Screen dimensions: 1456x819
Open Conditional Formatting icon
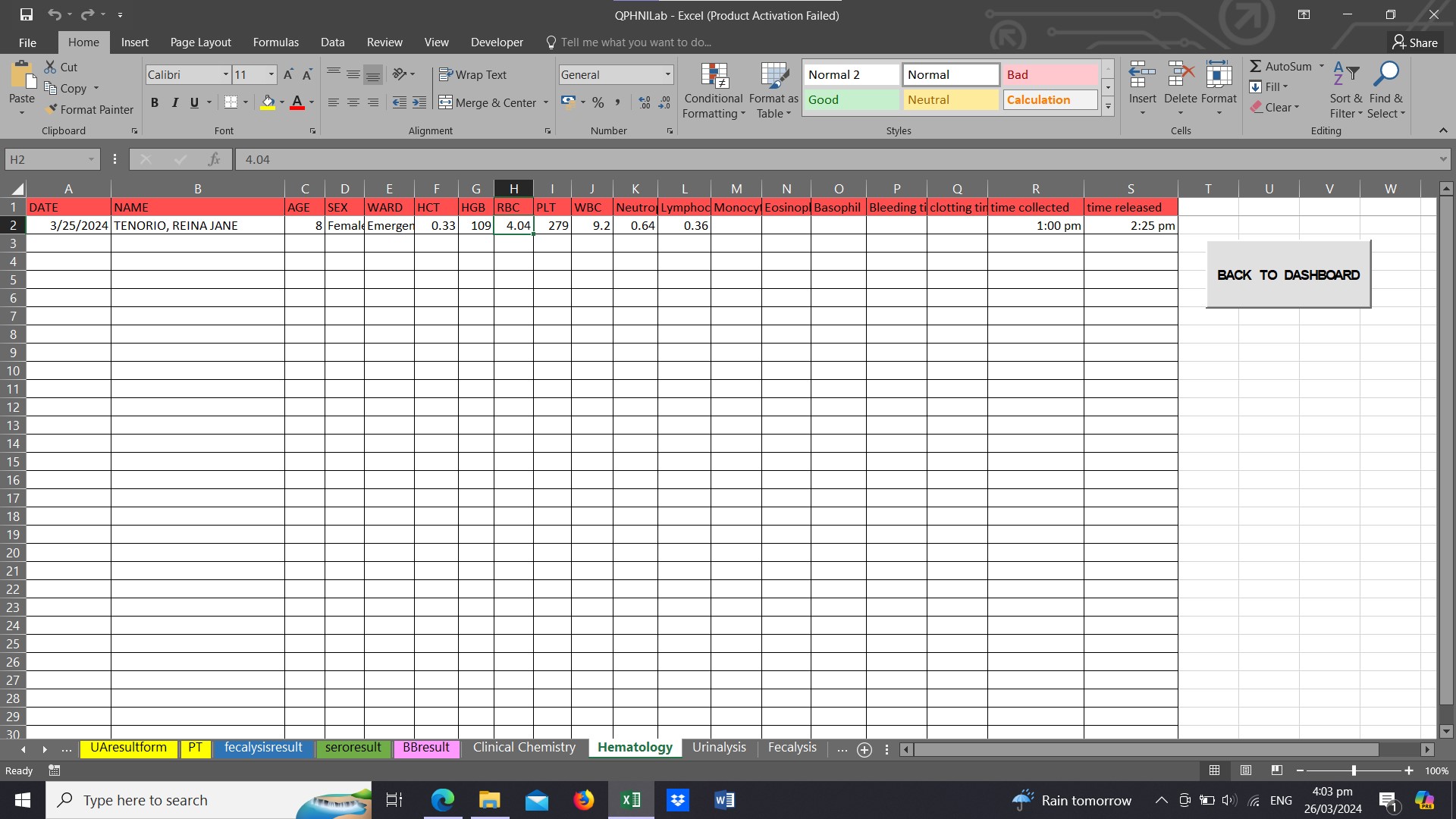tap(714, 91)
